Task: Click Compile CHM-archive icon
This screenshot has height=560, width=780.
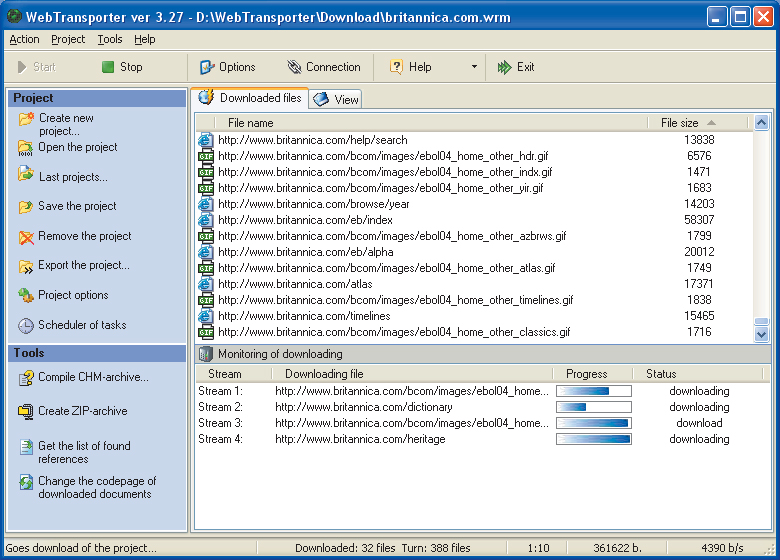Action: tap(26, 378)
